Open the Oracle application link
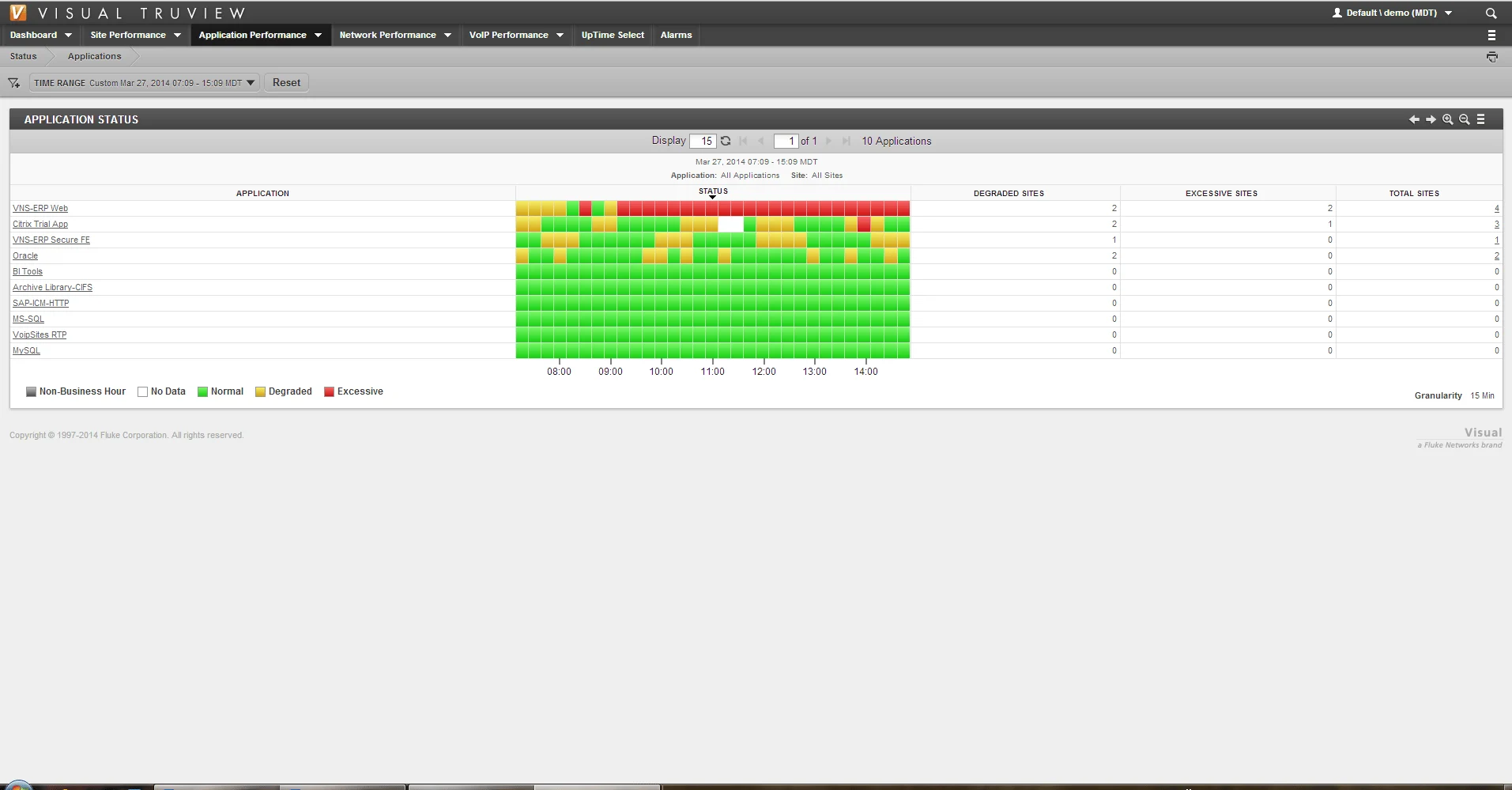 tap(25, 256)
